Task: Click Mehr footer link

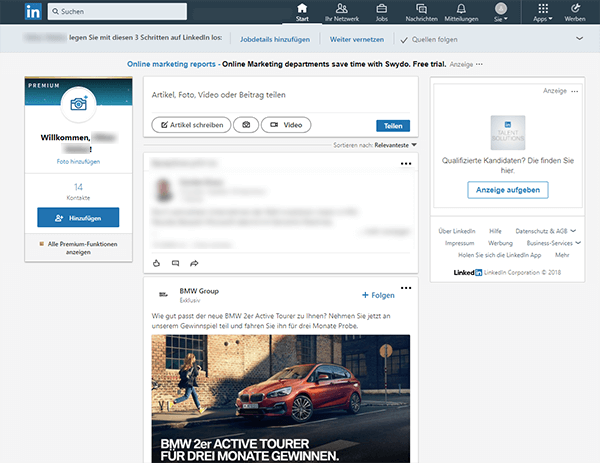Action: [562, 255]
